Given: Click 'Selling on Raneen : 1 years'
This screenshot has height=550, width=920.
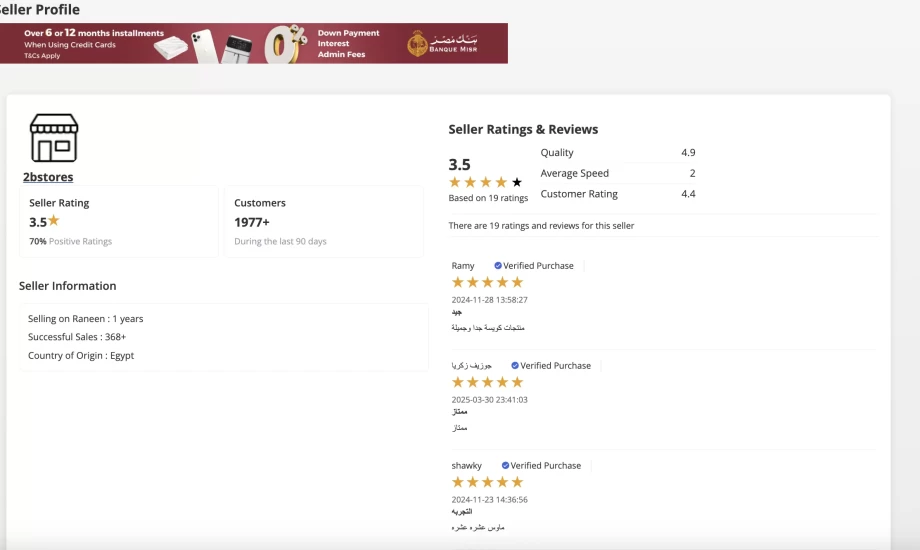Looking at the screenshot, I should click(86, 319).
